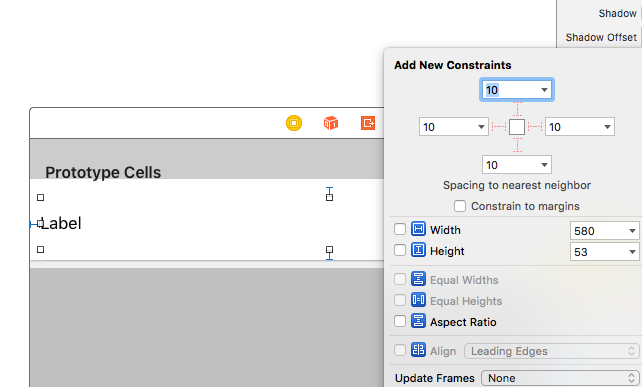Enable the Constrain to margins checkbox
The height and width of the screenshot is (387, 642).
pos(460,206)
